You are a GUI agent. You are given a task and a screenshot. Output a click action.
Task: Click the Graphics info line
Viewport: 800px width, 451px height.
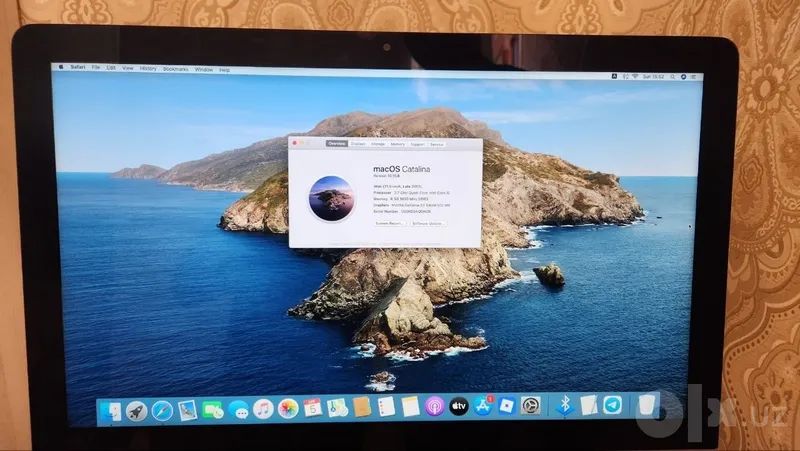tap(412, 205)
